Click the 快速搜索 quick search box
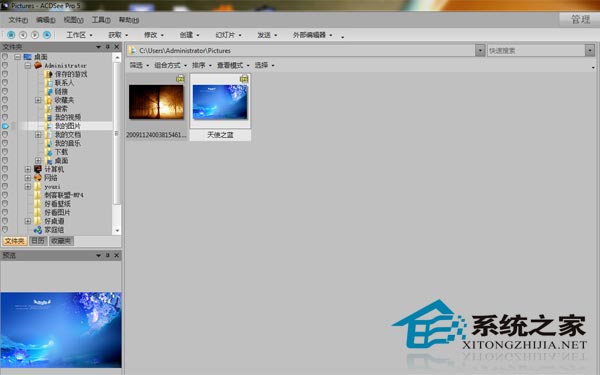 pyautogui.click(x=536, y=50)
